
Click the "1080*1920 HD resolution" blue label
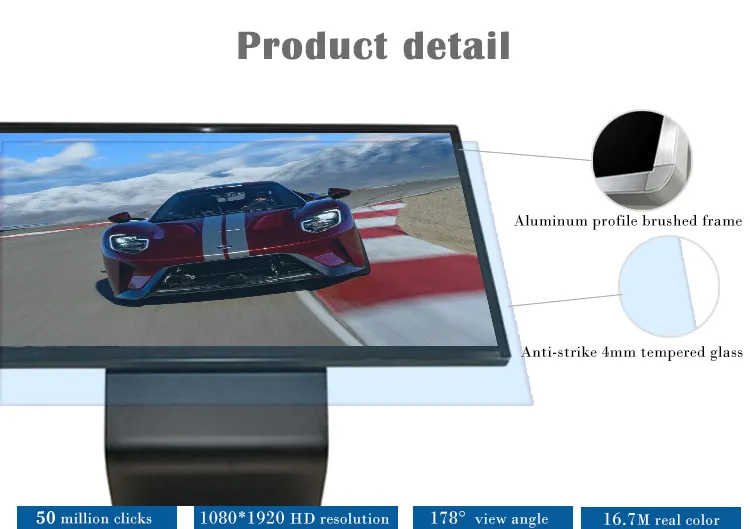point(296,518)
